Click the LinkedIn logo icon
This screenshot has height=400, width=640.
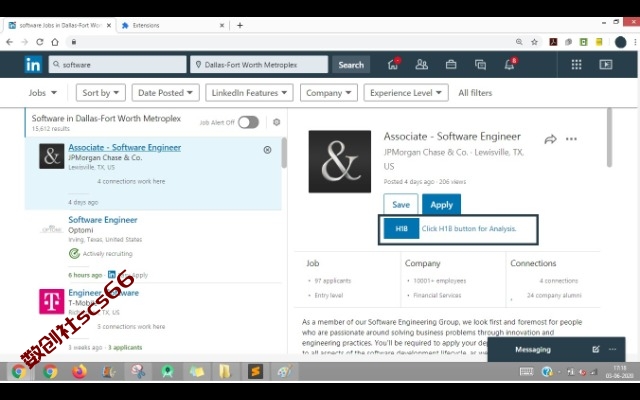coord(33,64)
